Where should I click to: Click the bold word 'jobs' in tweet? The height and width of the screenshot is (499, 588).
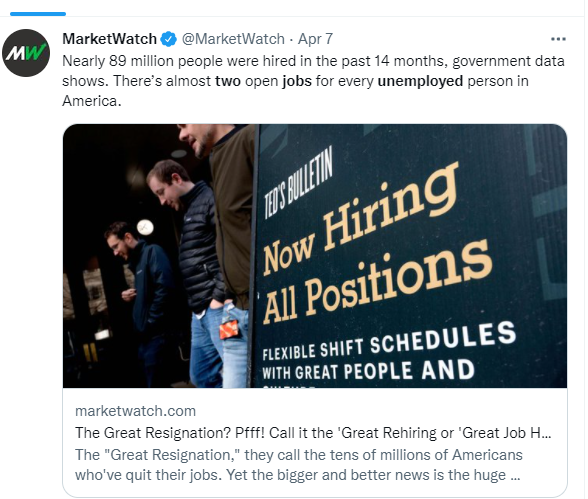297,81
